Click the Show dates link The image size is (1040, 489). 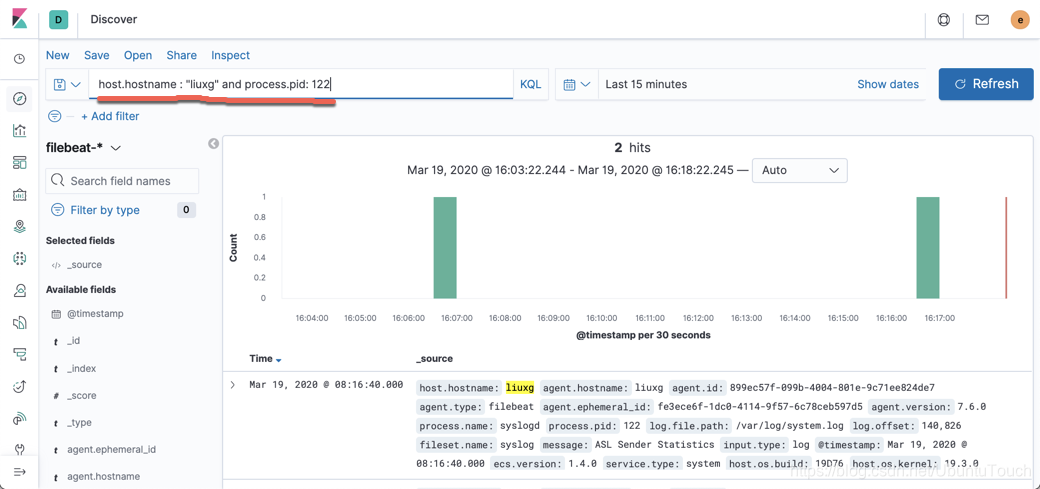tap(888, 84)
